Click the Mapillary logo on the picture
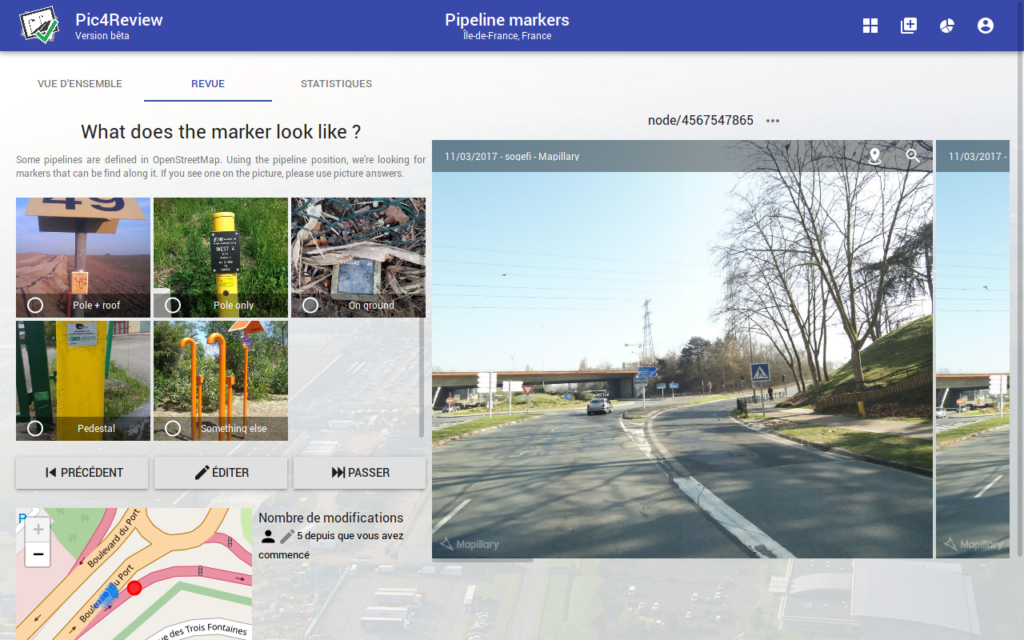 pos(470,544)
